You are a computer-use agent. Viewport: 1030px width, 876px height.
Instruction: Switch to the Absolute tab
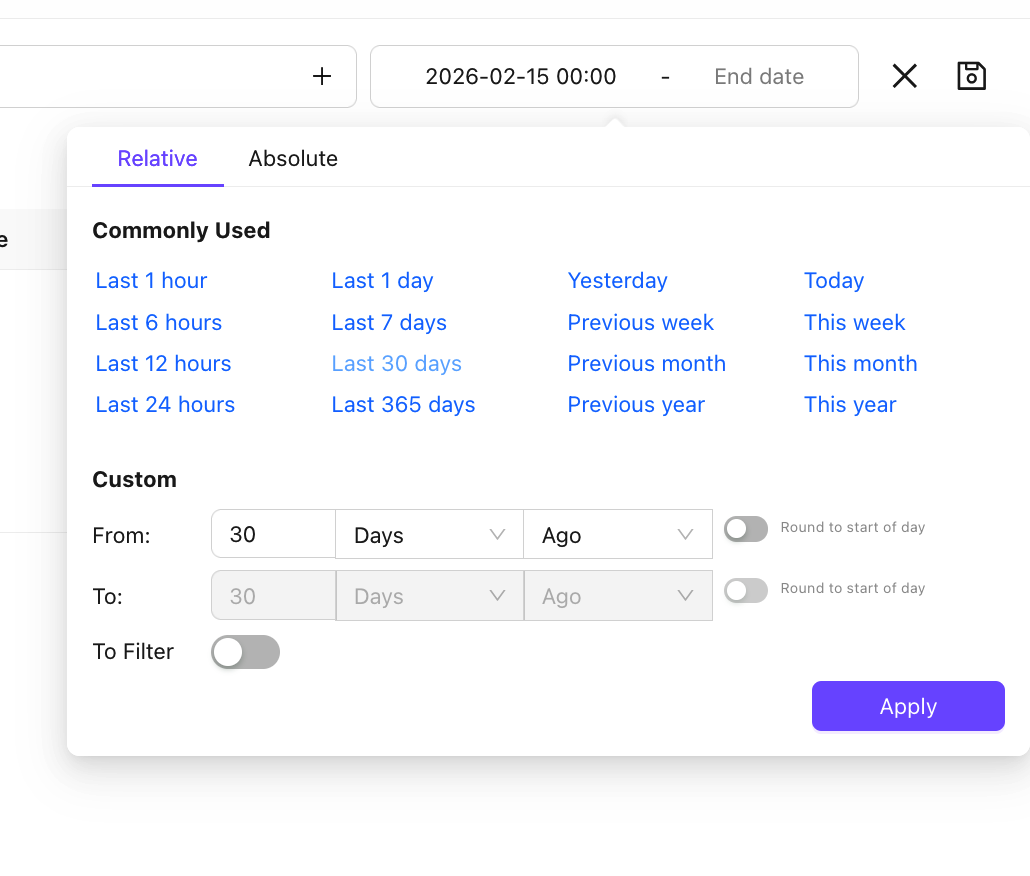(x=293, y=159)
